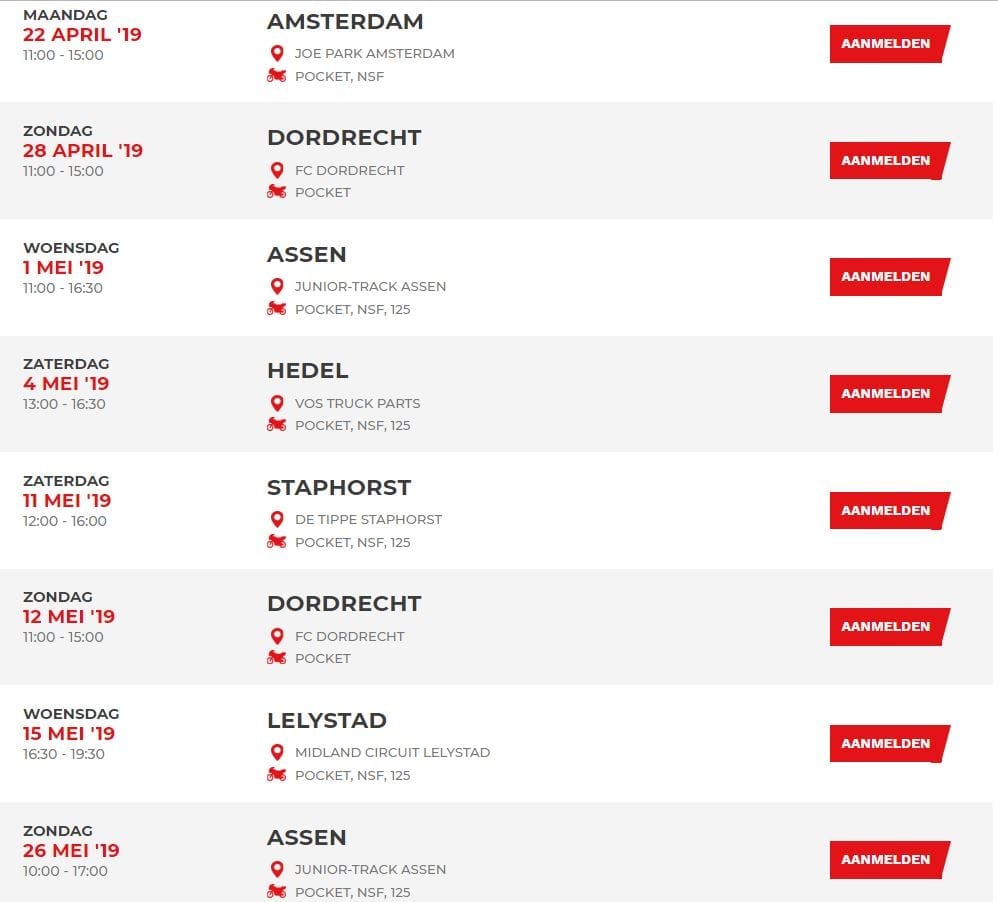Click the motorcycle icon in the Hedel row

(276, 425)
